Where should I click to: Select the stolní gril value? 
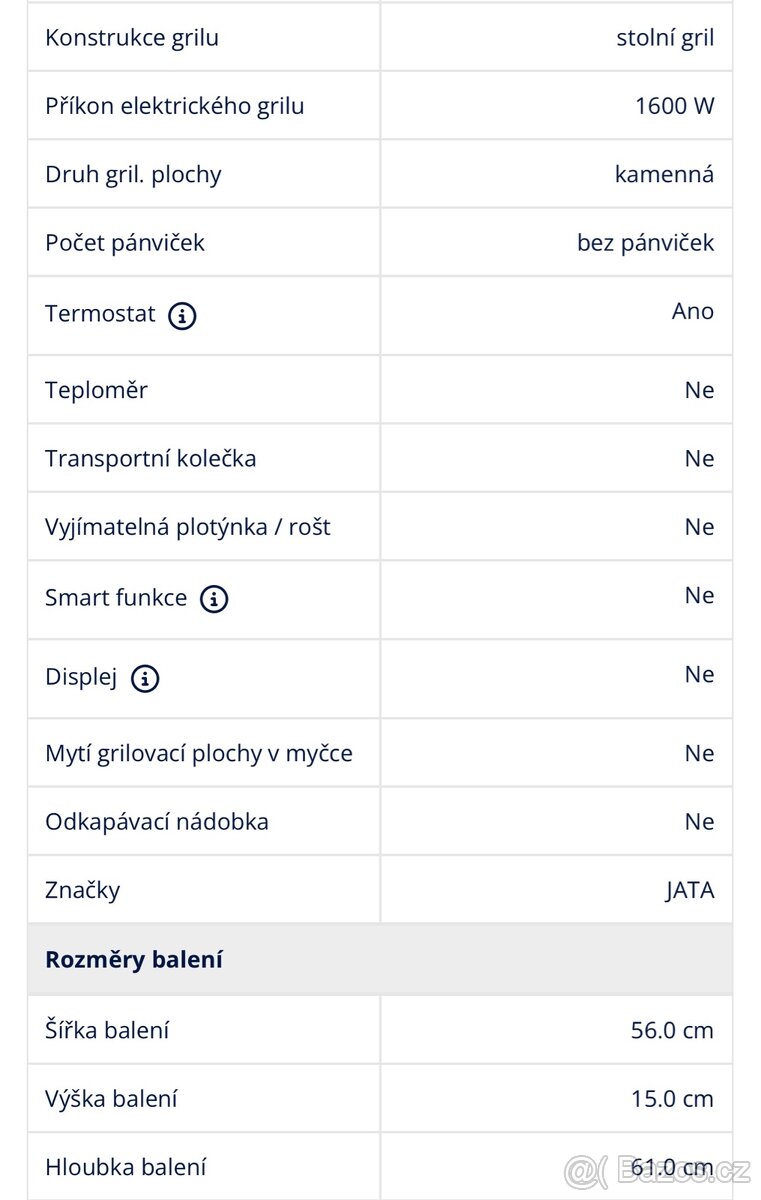click(x=664, y=36)
